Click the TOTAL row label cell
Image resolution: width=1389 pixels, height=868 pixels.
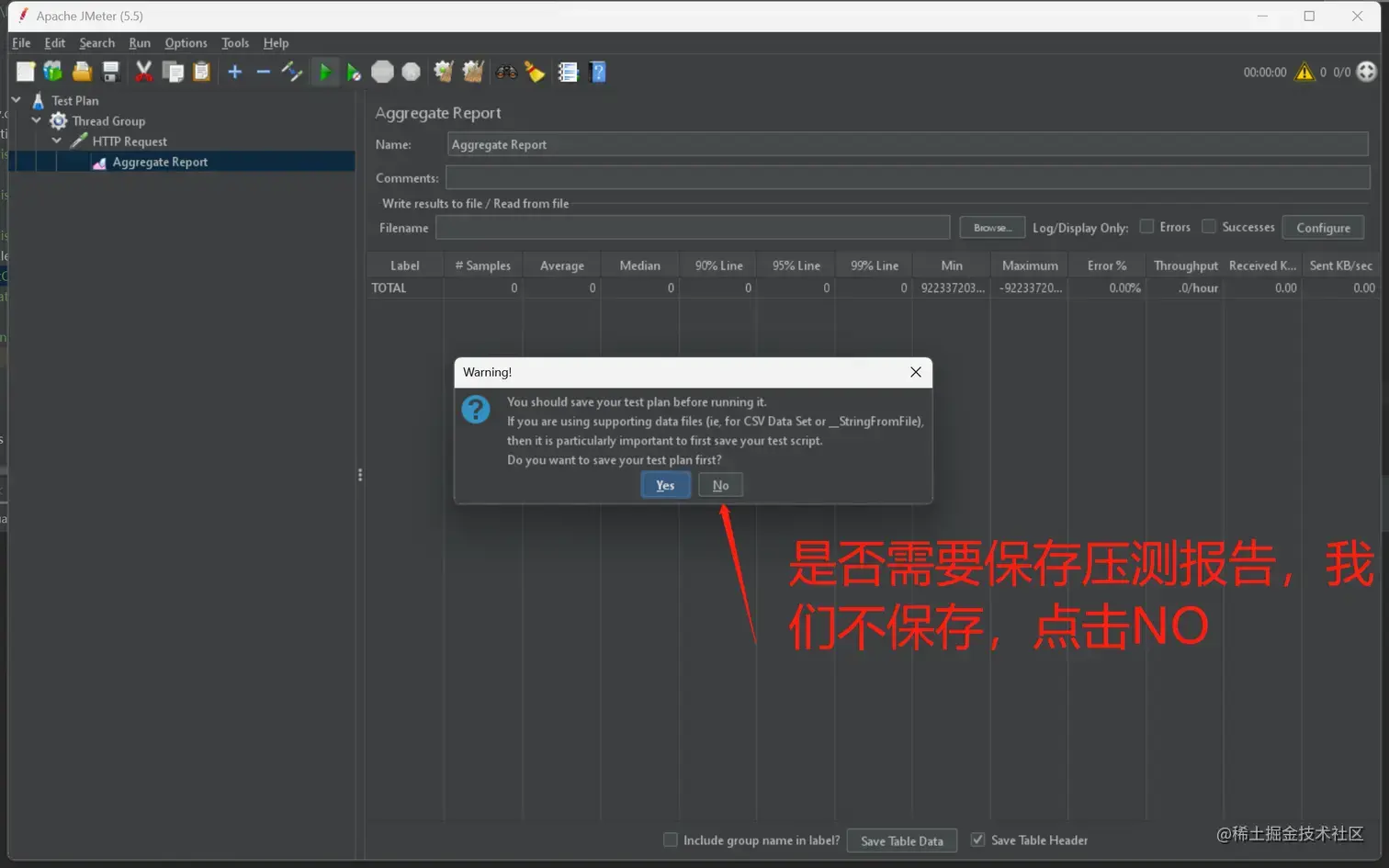(405, 287)
